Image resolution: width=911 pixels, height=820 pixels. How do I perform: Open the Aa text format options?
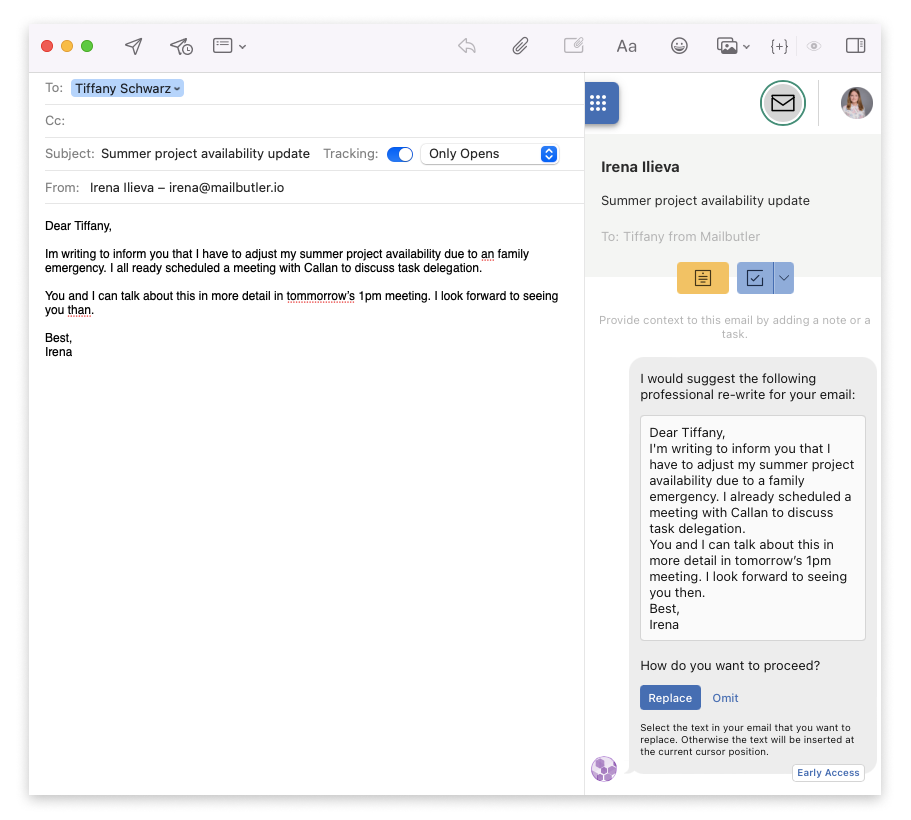coord(626,46)
